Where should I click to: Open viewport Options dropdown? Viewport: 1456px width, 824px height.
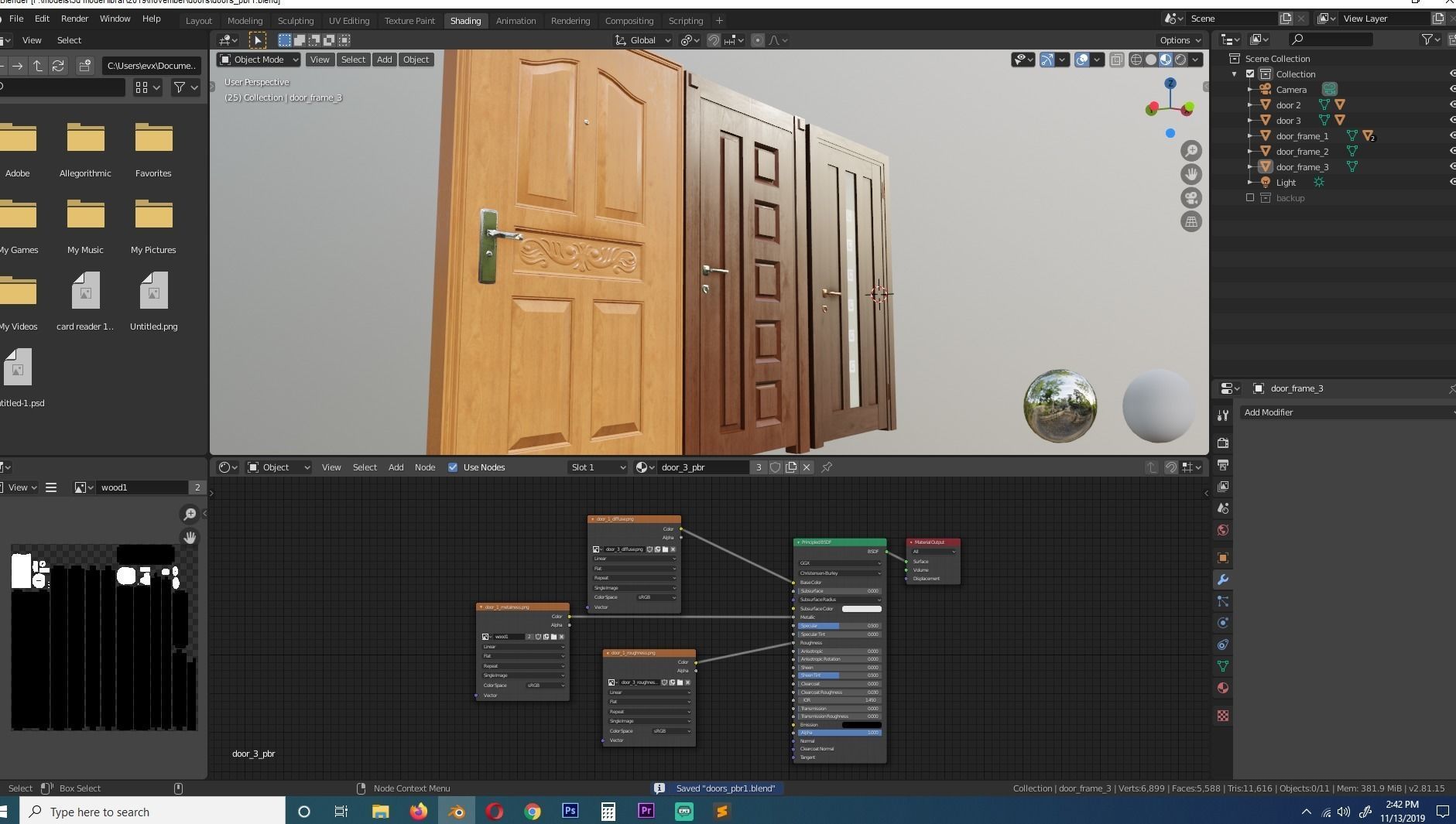(1180, 40)
